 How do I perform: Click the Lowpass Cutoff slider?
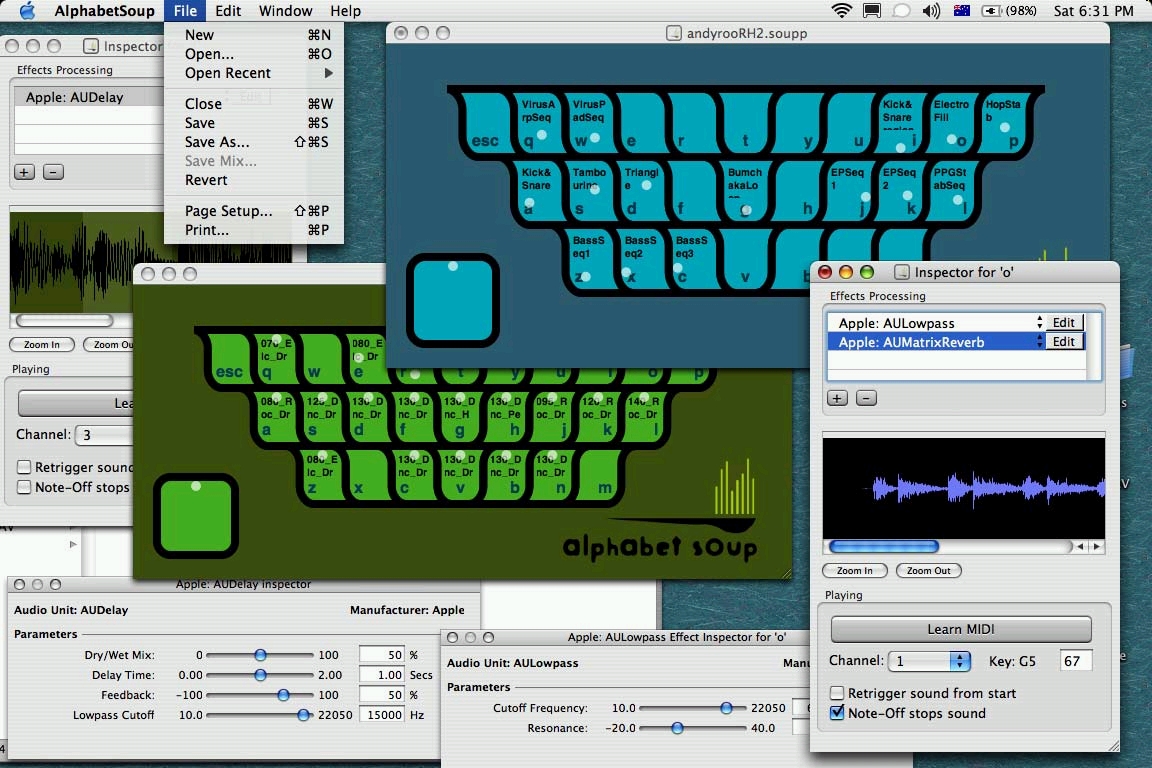click(x=260, y=714)
